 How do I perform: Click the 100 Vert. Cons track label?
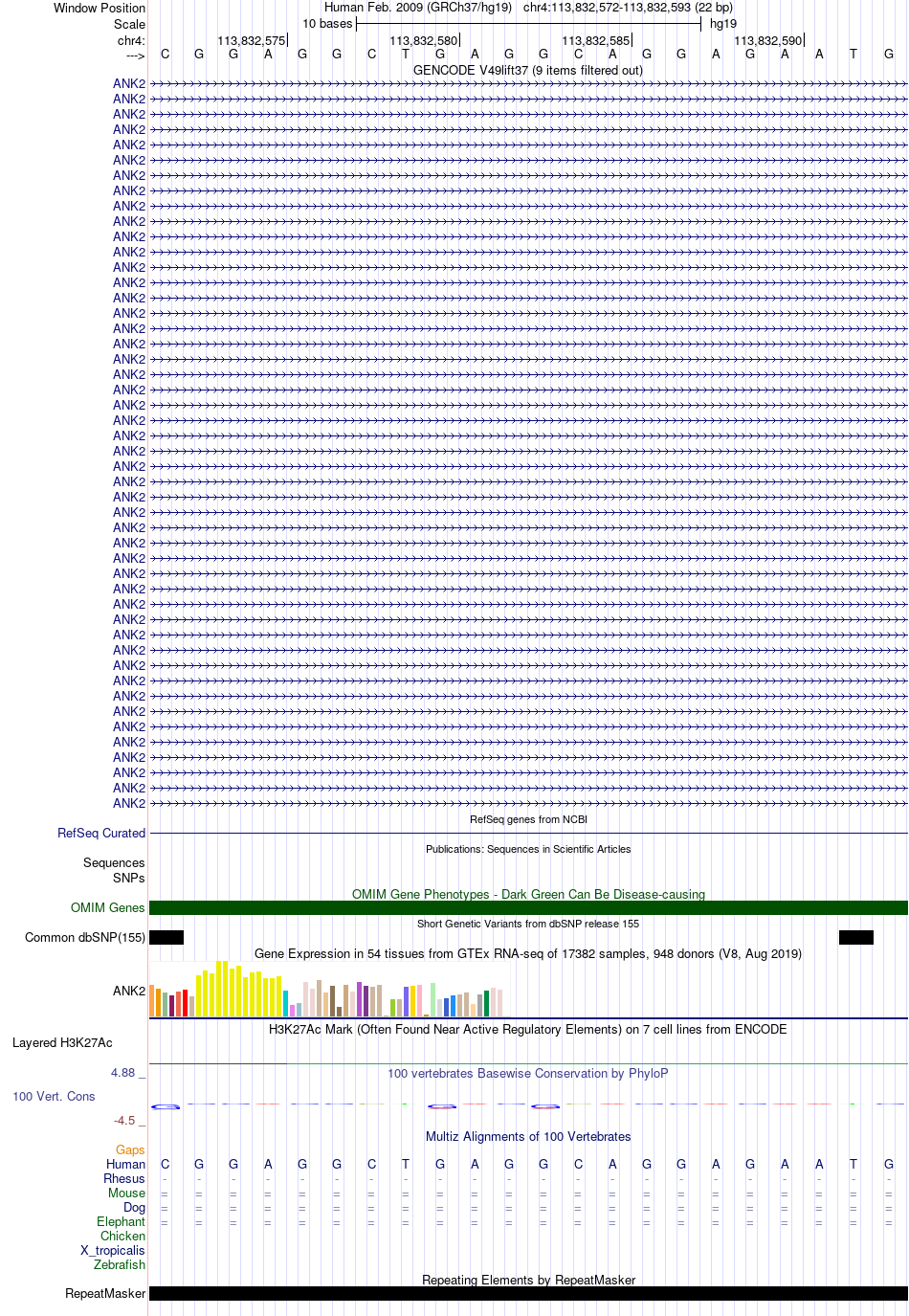(x=54, y=1096)
